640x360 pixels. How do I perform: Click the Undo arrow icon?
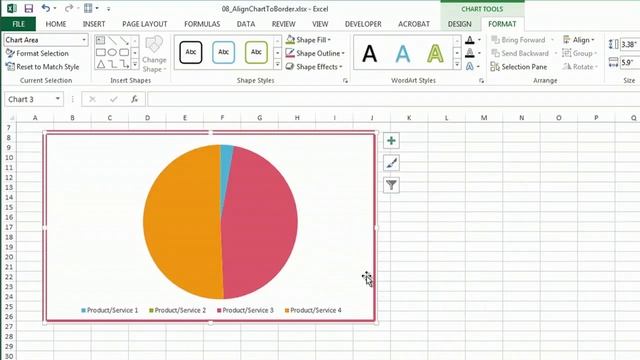click(x=46, y=8)
